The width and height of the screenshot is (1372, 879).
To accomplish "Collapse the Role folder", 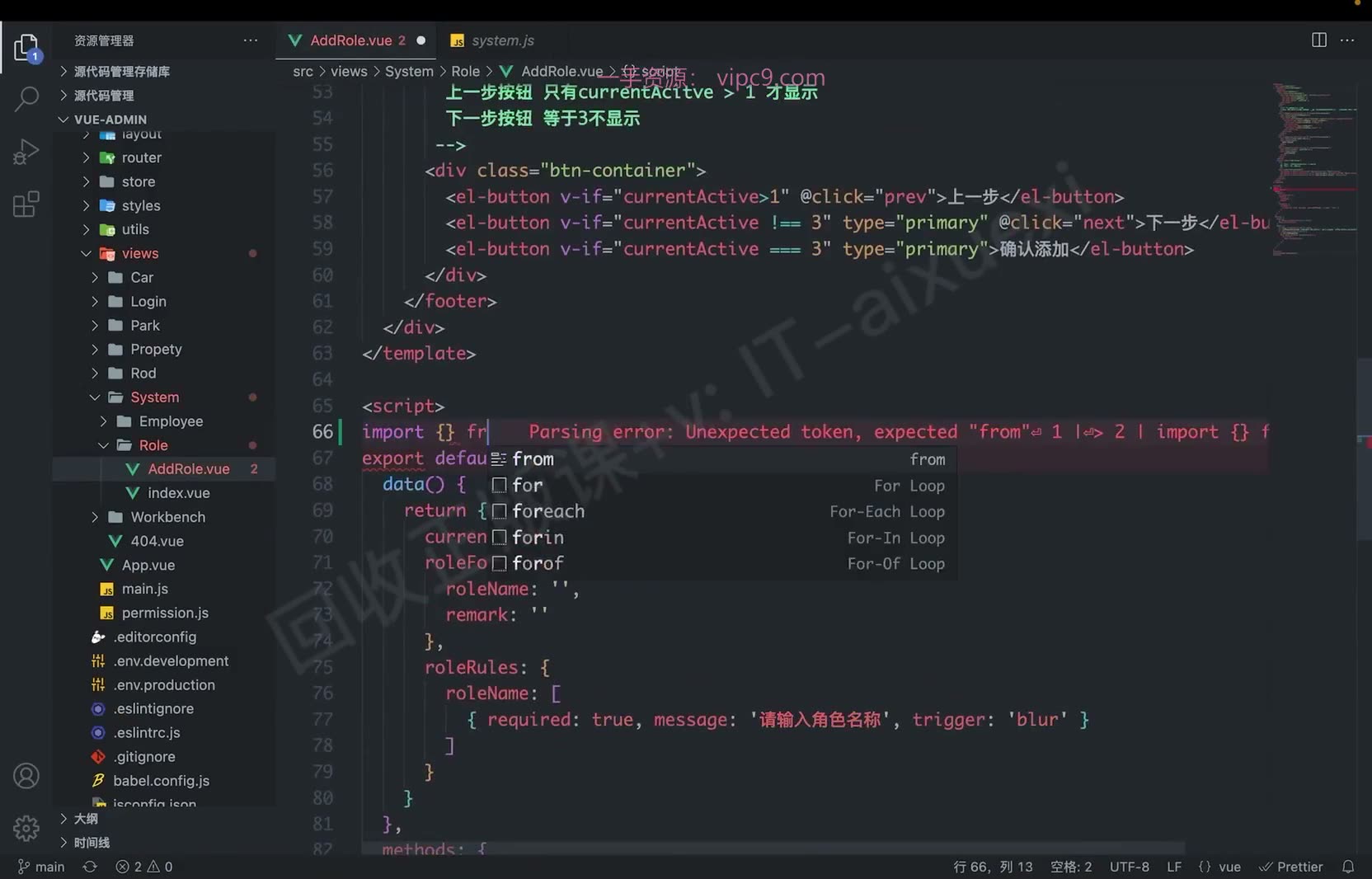I will 153,444.
